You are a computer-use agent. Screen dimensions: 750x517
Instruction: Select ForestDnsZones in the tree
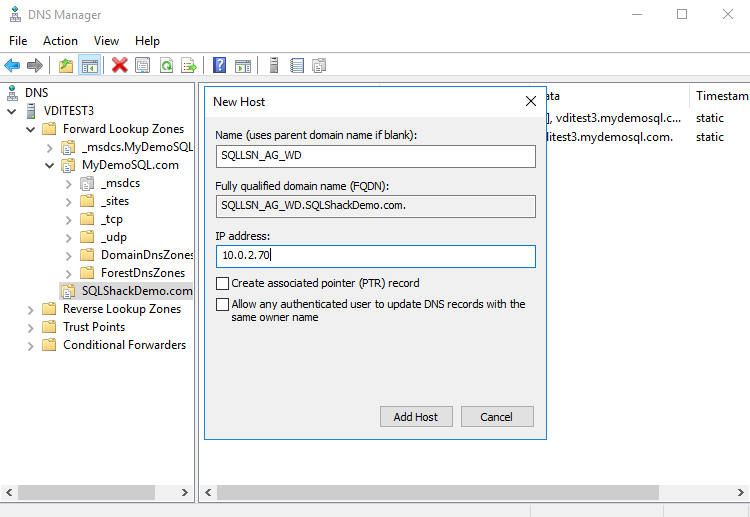tap(143, 273)
